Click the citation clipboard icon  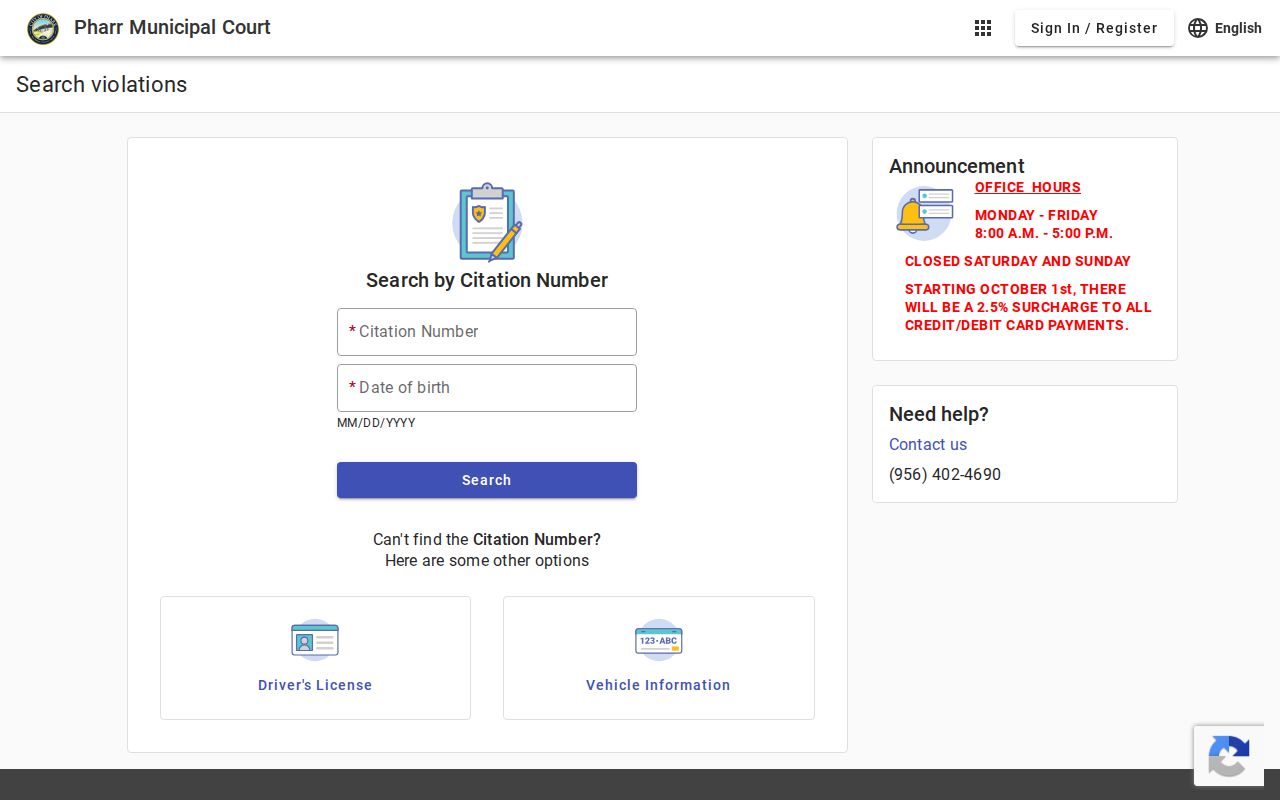coord(487,222)
